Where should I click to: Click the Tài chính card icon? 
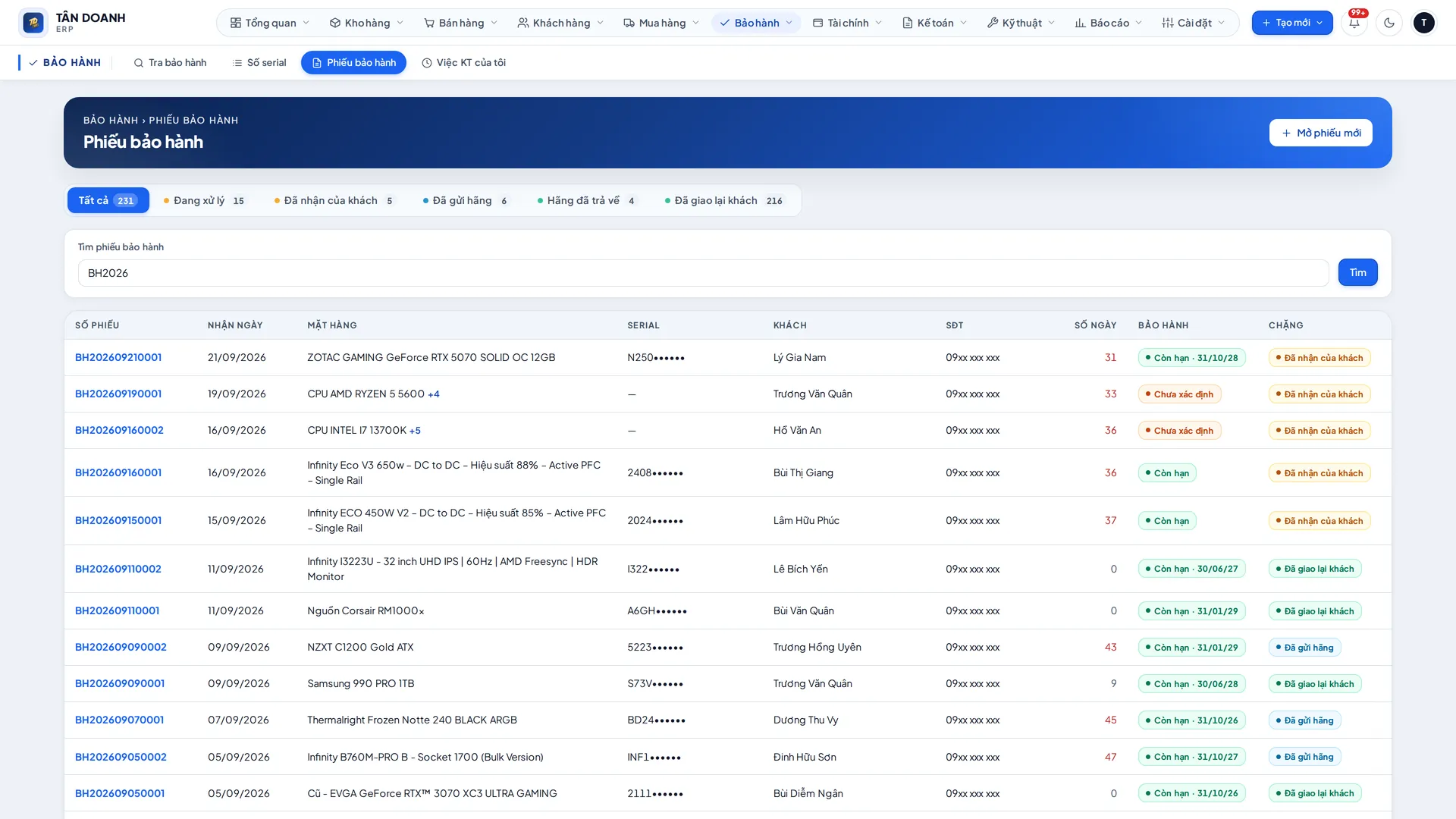(x=817, y=23)
